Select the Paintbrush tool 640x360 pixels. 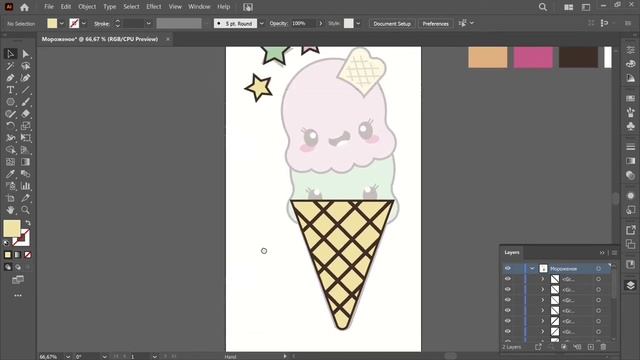point(26,102)
